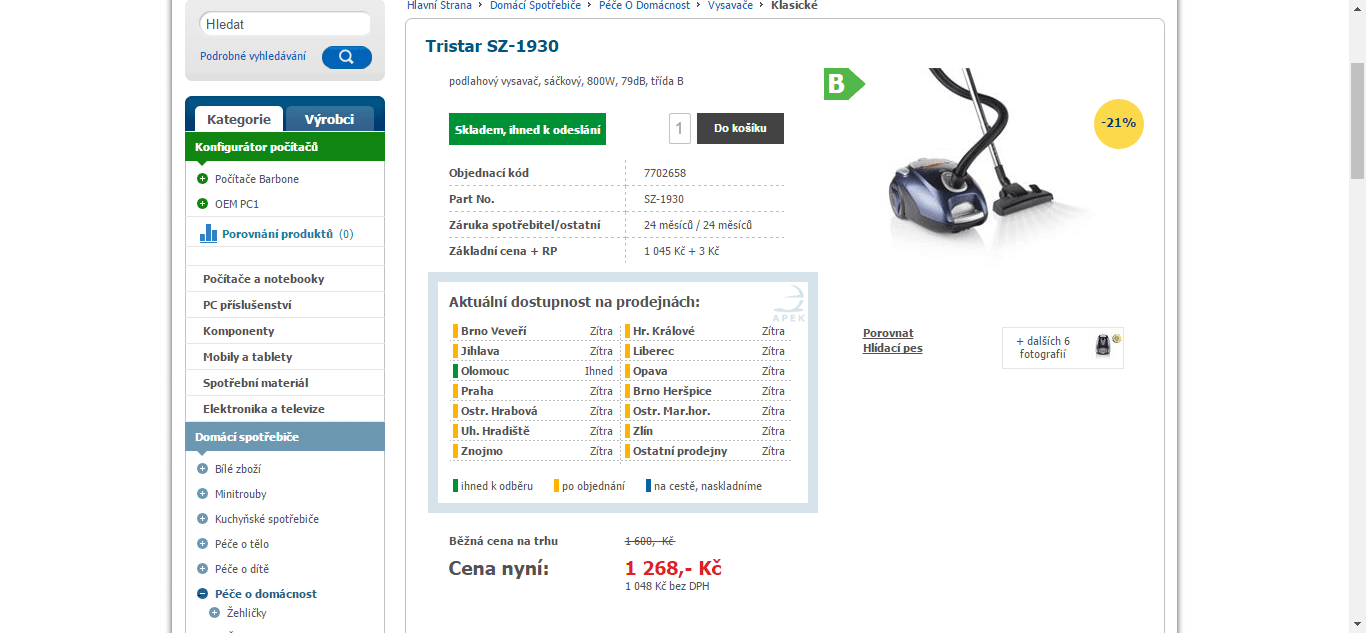Open Konfigurátor počítačů section
The image size is (1366, 633).
tap(285, 147)
